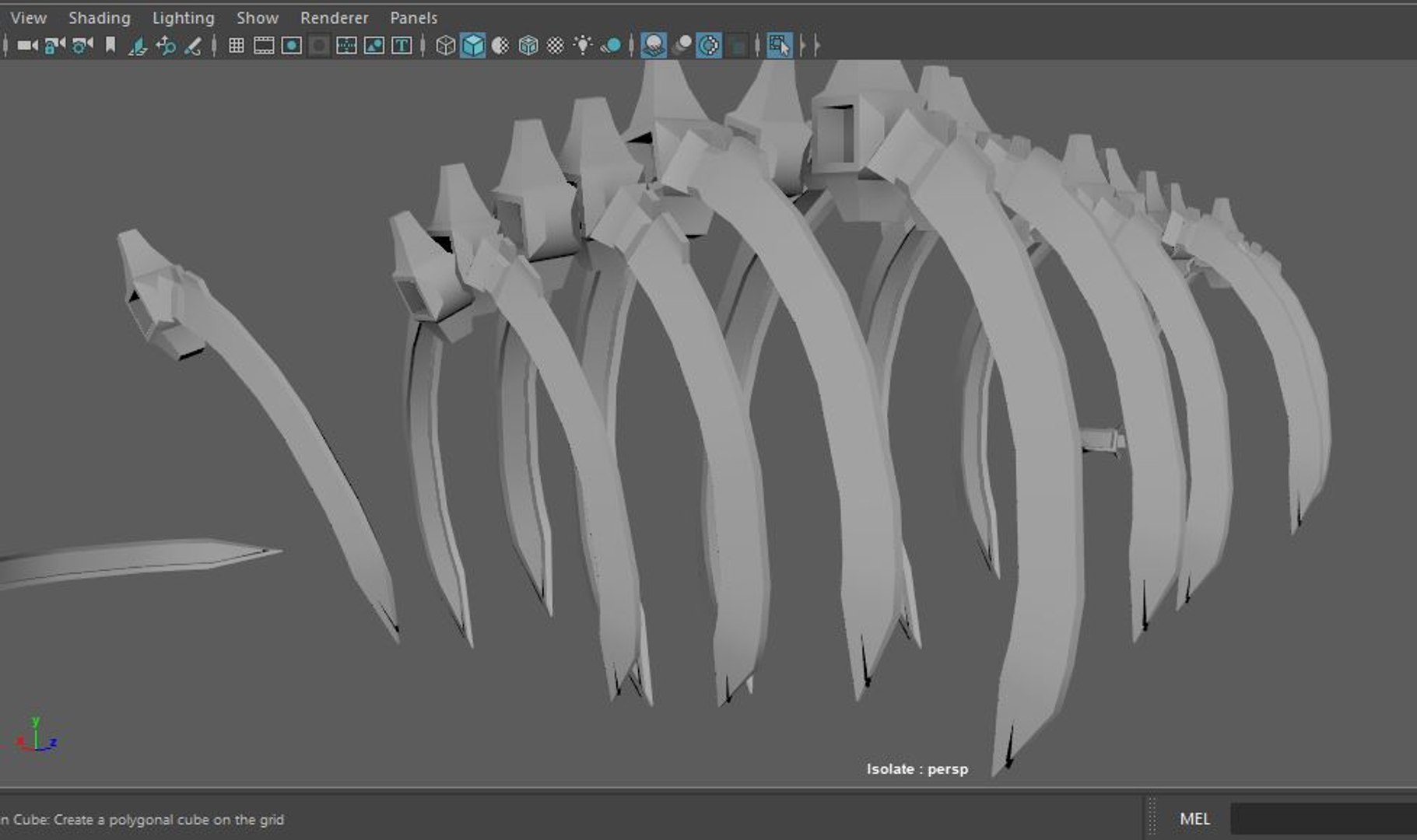Toggle the viewport Grid icon
This screenshot has width=1417, height=840.
tap(237, 46)
